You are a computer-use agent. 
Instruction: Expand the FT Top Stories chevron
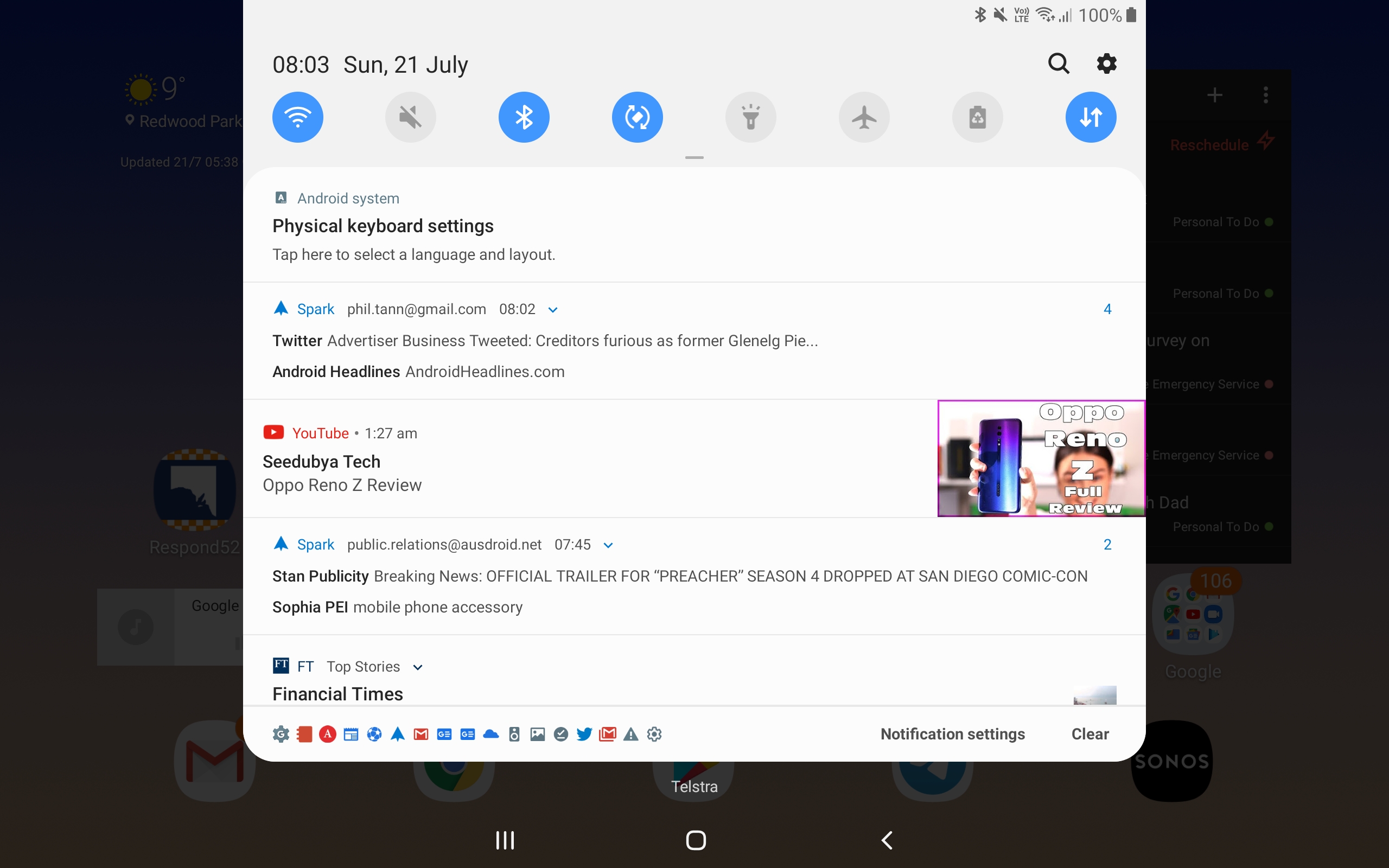[418, 667]
